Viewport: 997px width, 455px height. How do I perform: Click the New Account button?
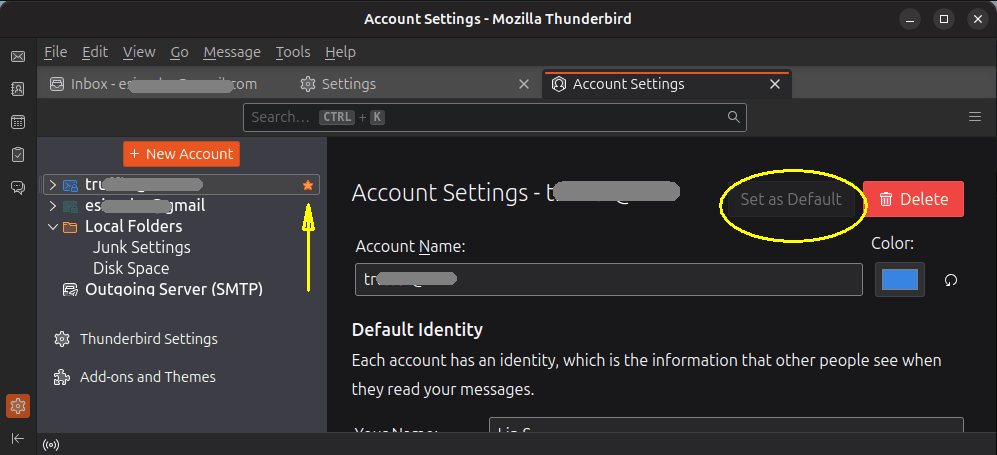pyautogui.click(x=181, y=154)
